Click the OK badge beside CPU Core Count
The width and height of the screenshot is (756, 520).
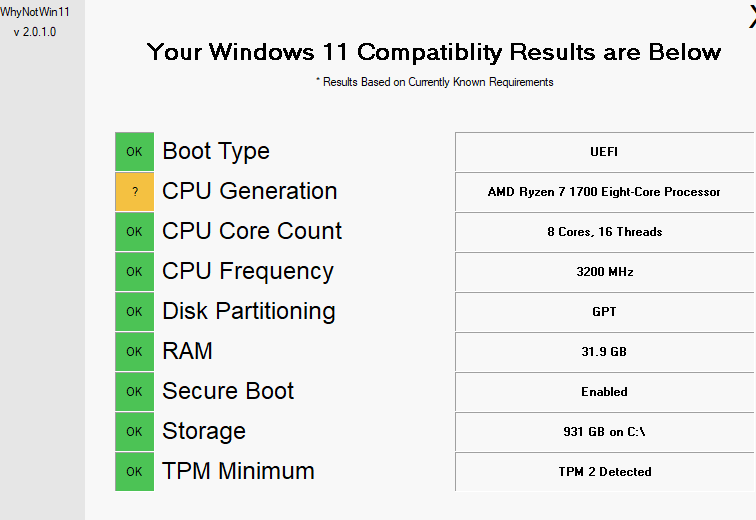click(x=134, y=232)
